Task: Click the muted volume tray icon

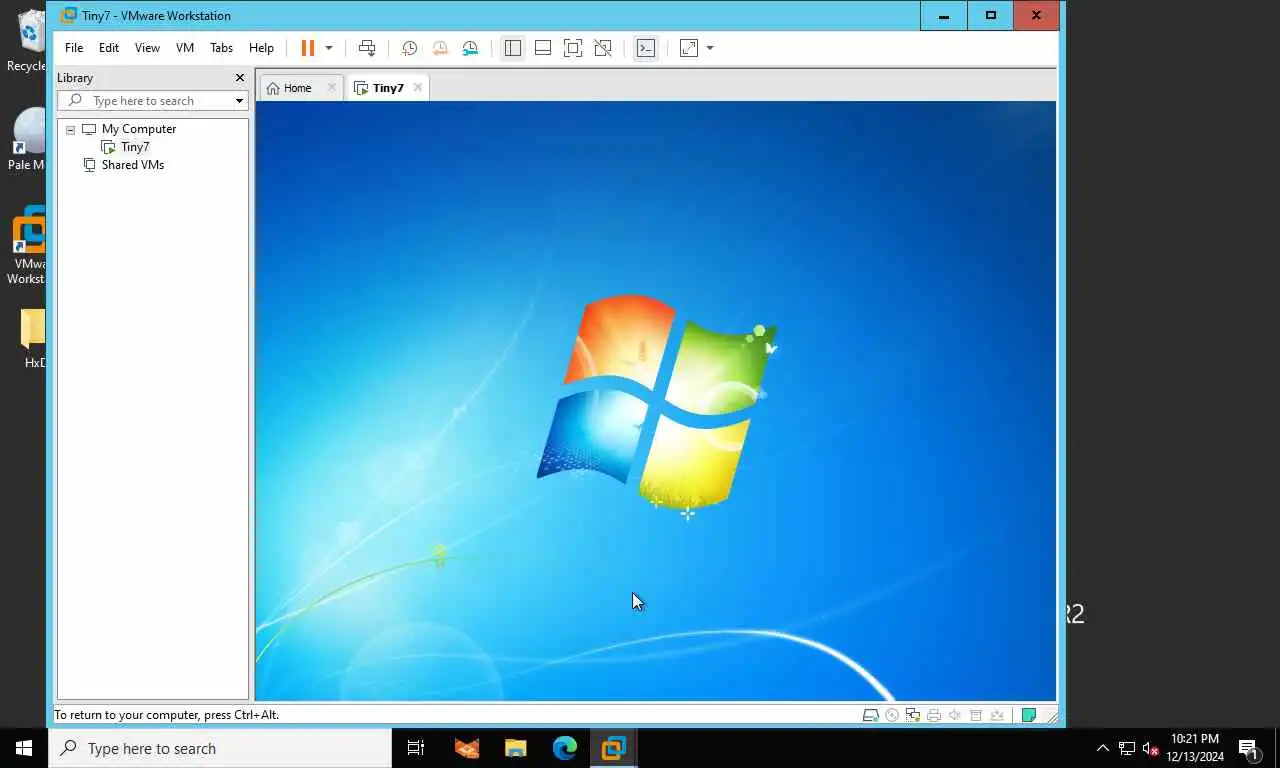Action: tap(1151, 748)
